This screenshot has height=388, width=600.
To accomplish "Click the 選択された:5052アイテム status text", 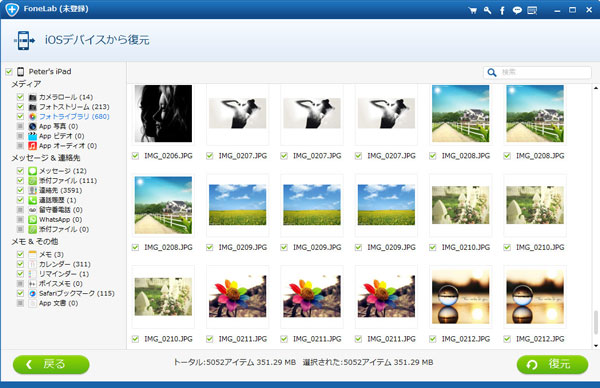I will pos(368,362).
